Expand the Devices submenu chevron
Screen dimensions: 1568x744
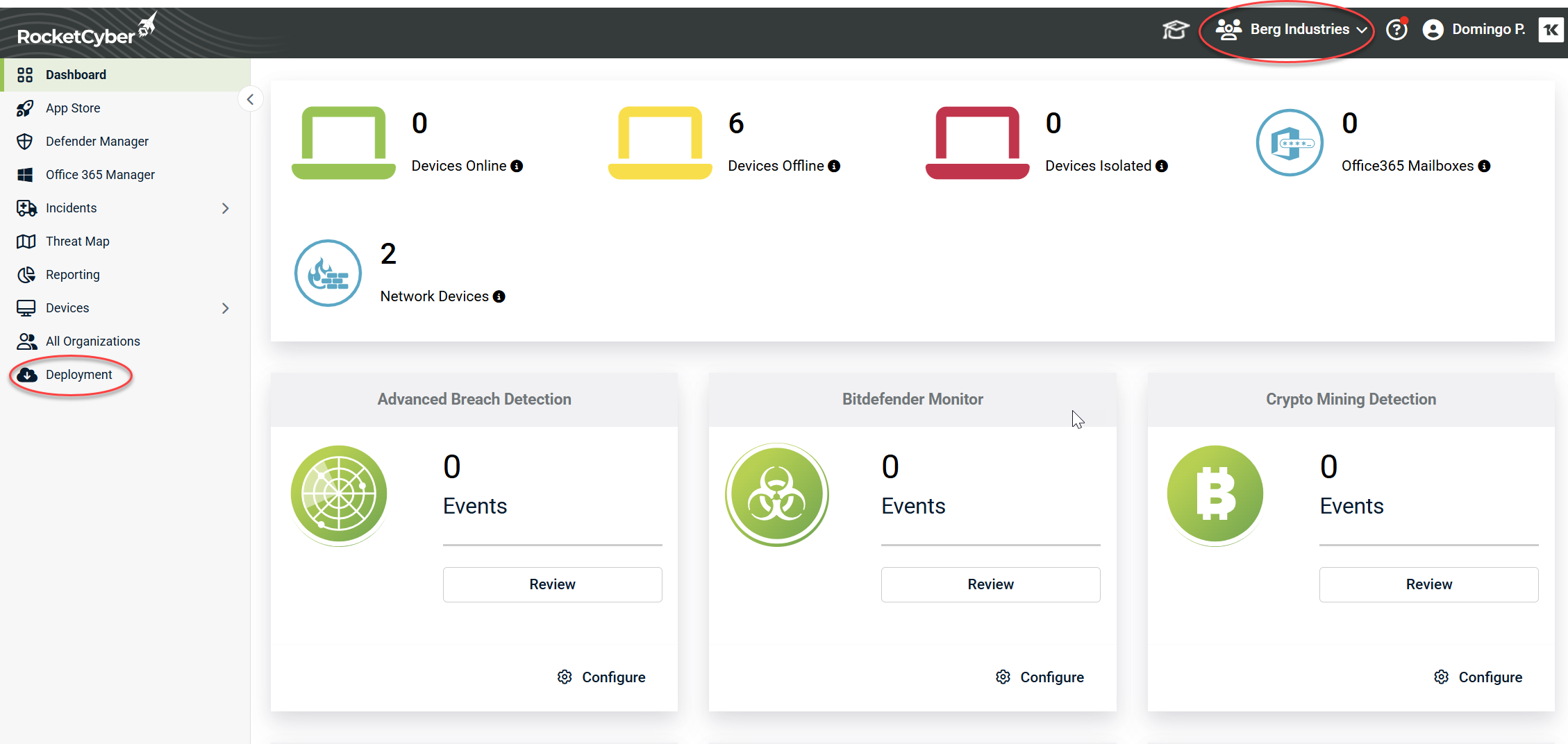[225, 308]
